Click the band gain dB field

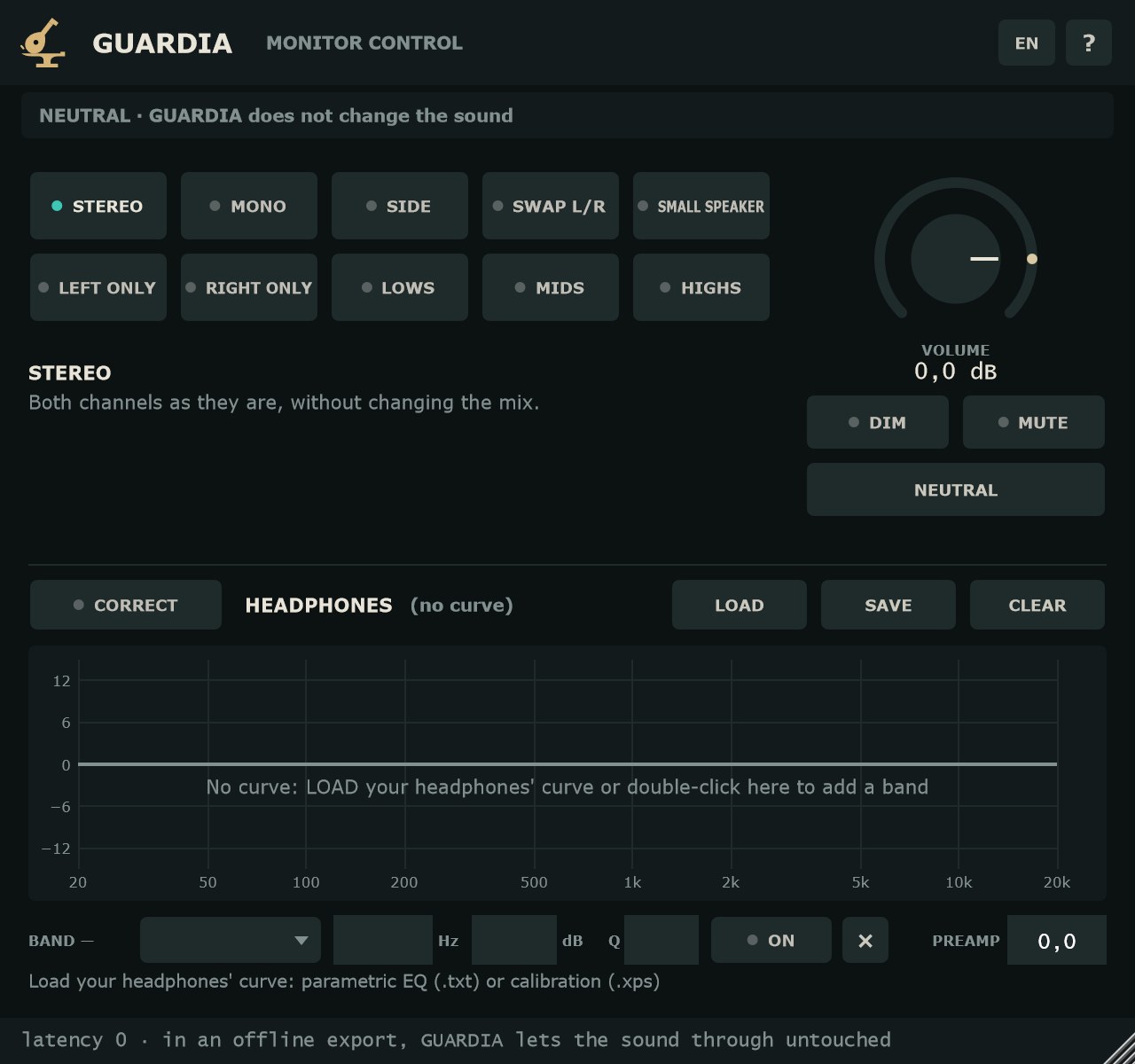(514, 940)
